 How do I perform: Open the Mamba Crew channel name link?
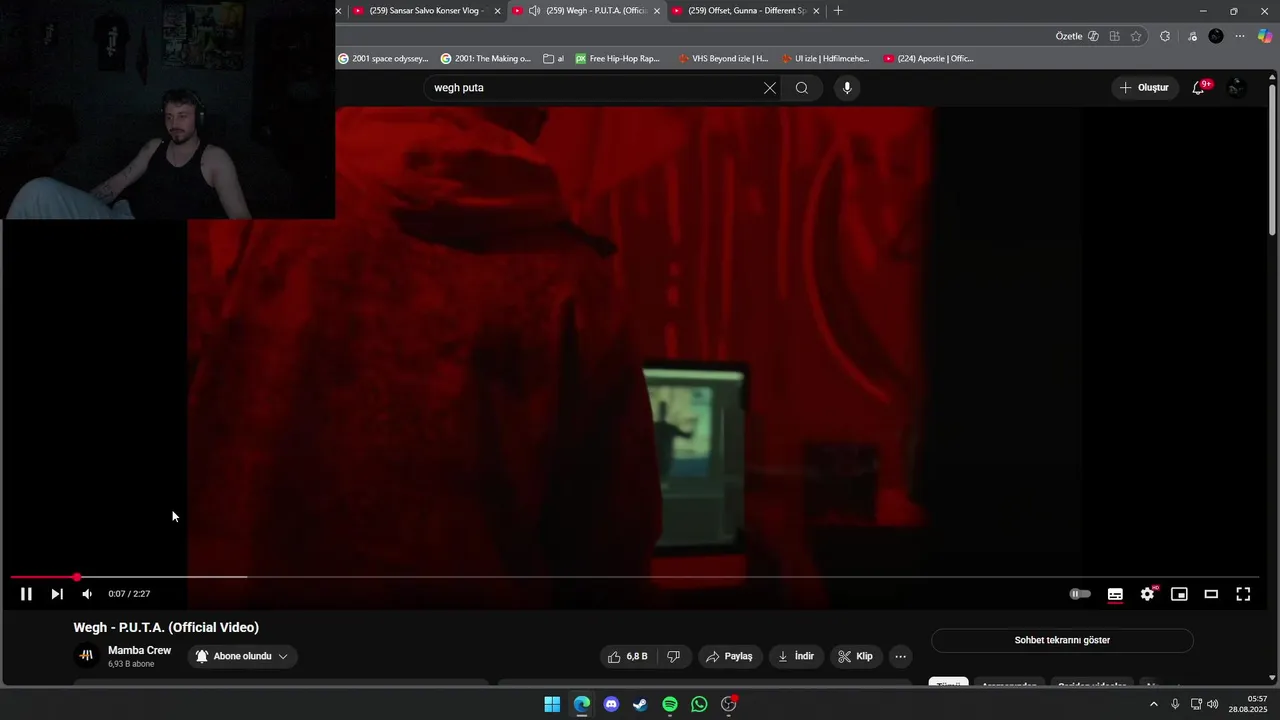pos(139,650)
